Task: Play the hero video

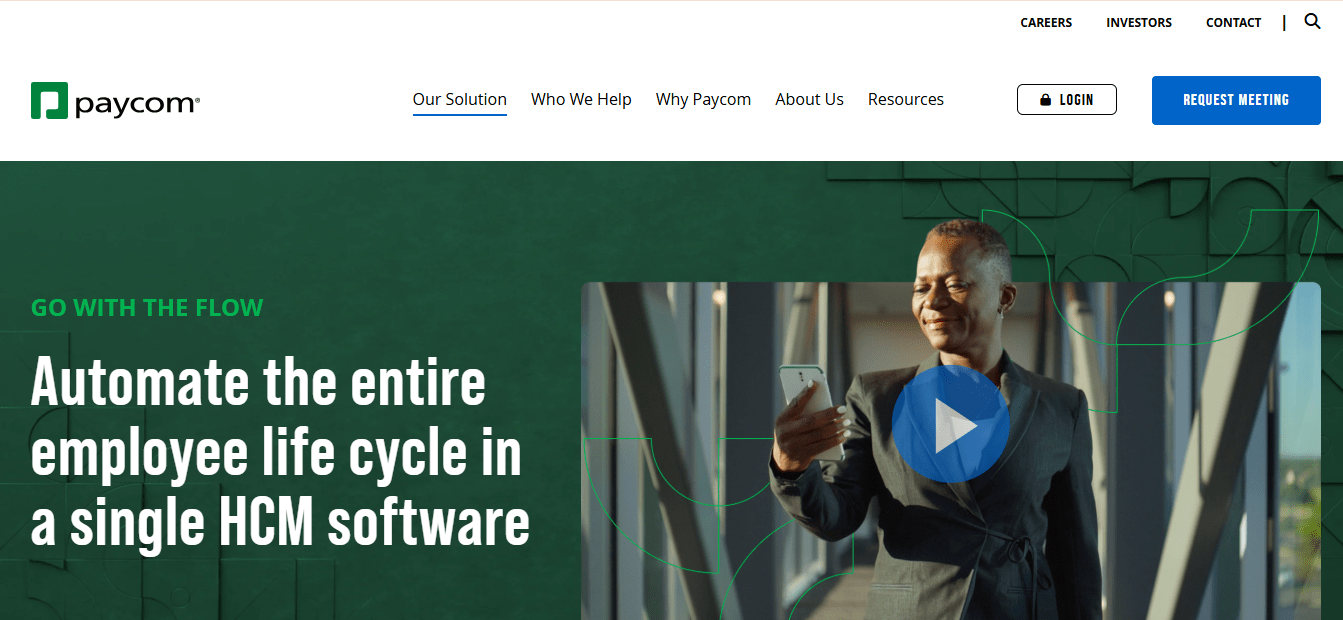Action: coord(950,424)
